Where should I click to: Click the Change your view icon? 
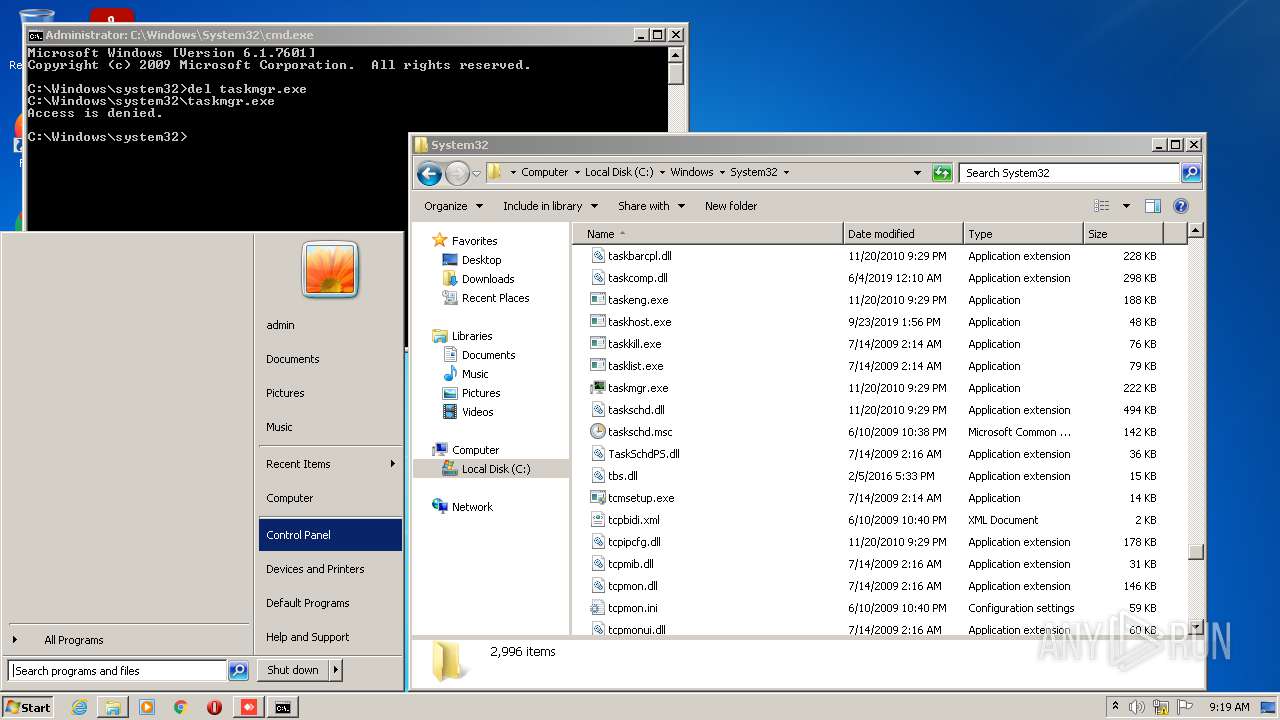[x=1102, y=206]
